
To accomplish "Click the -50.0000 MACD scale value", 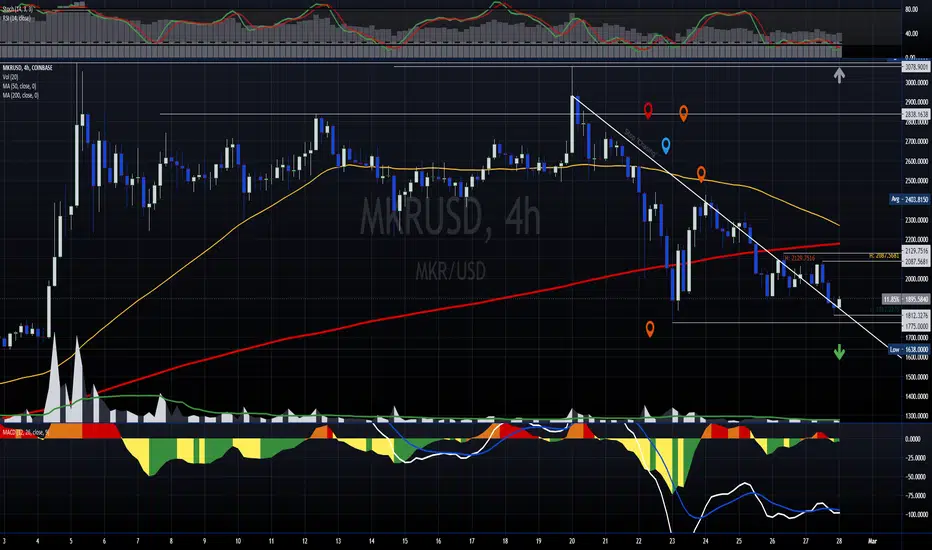I will pyautogui.click(x=917, y=477).
